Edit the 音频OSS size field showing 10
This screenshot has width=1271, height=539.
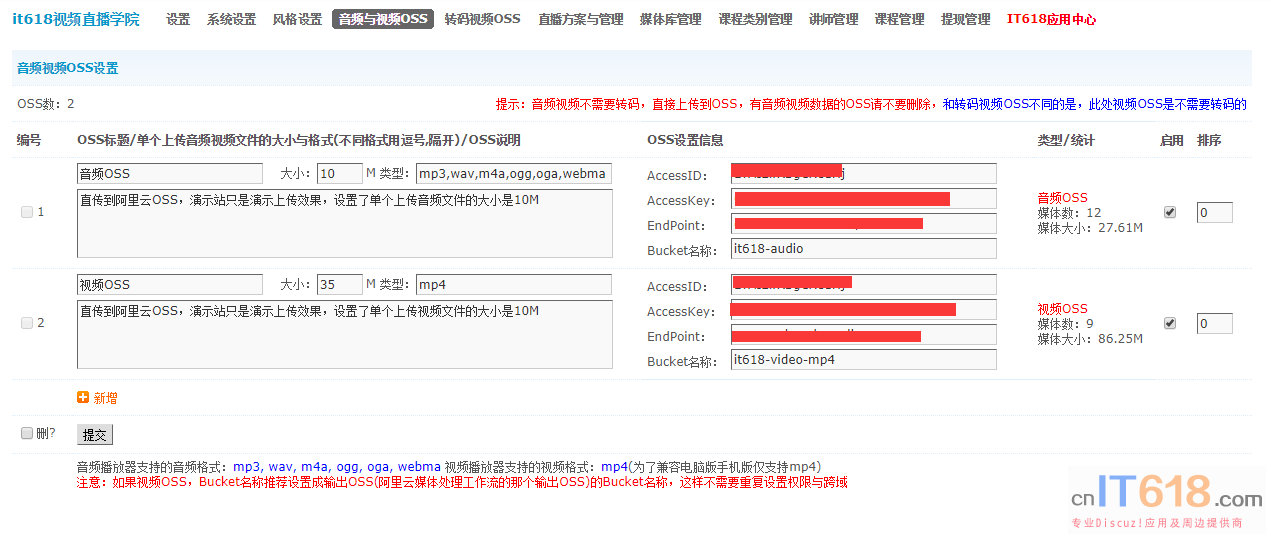click(x=339, y=173)
